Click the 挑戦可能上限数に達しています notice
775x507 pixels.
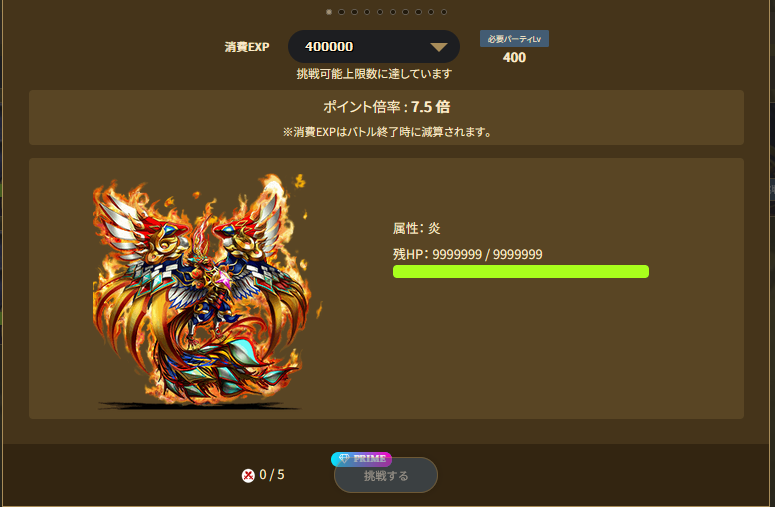pos(374,74)
